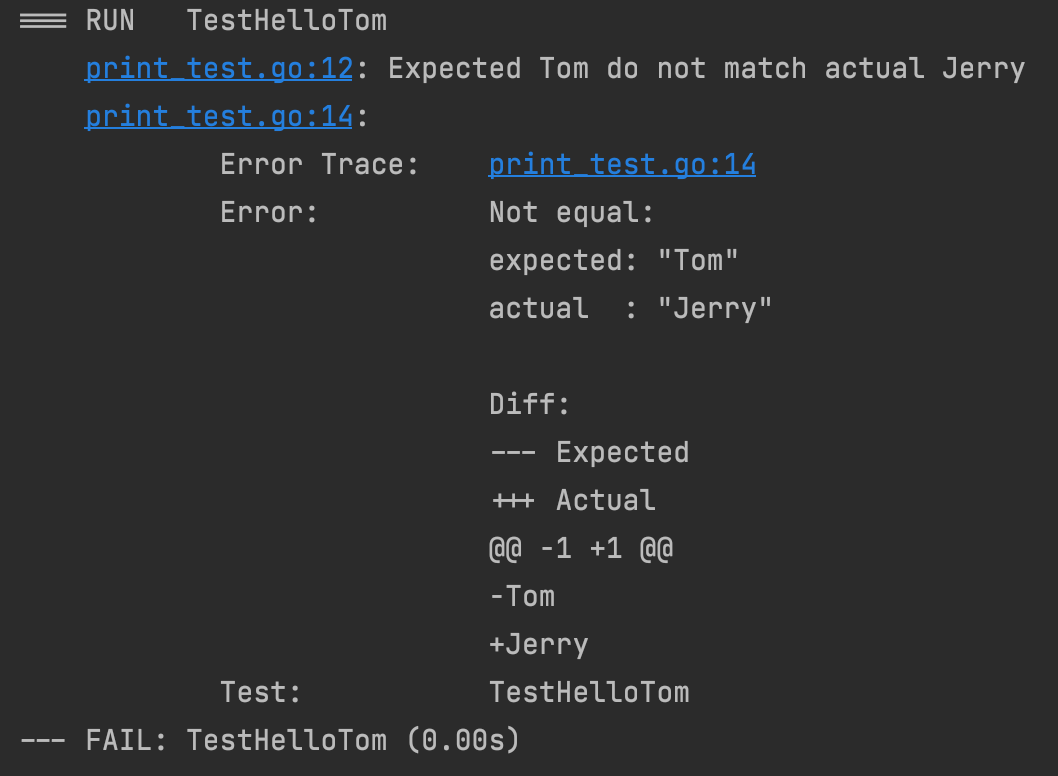Click TestHelloTom beside the Test label
The height and width of the screenshot is (776, 1058).
coord(588,692)
